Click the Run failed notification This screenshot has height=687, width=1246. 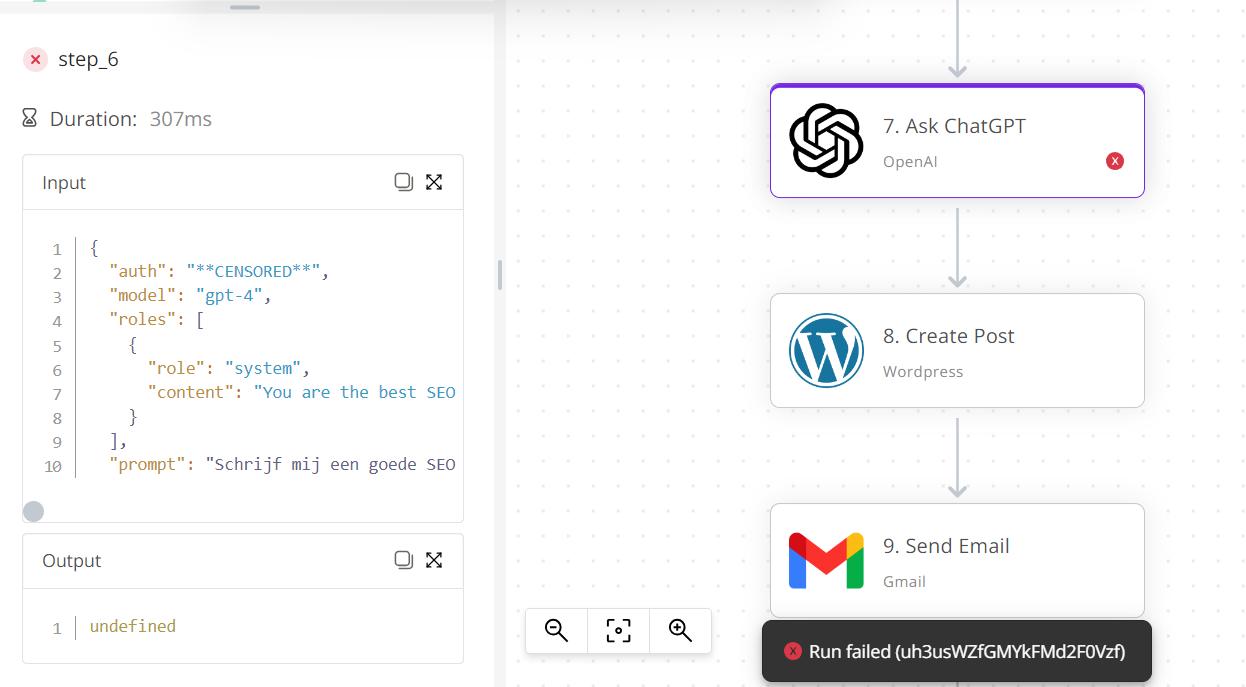point(957,652)
